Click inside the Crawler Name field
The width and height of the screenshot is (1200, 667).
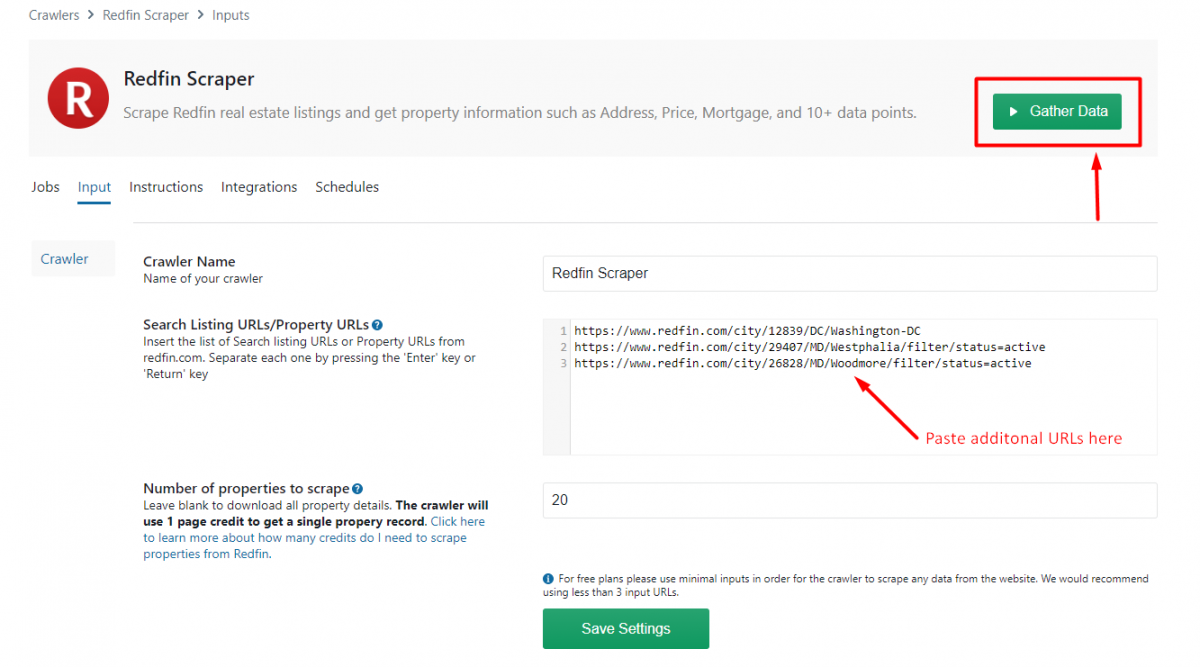(849, 273)
